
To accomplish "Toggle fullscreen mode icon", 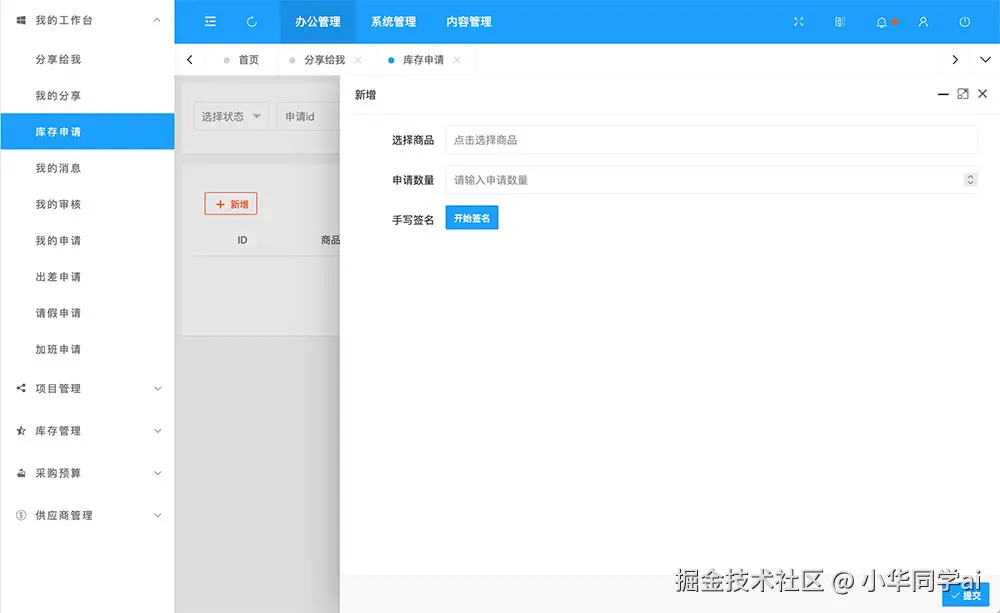I will [798, 22].
